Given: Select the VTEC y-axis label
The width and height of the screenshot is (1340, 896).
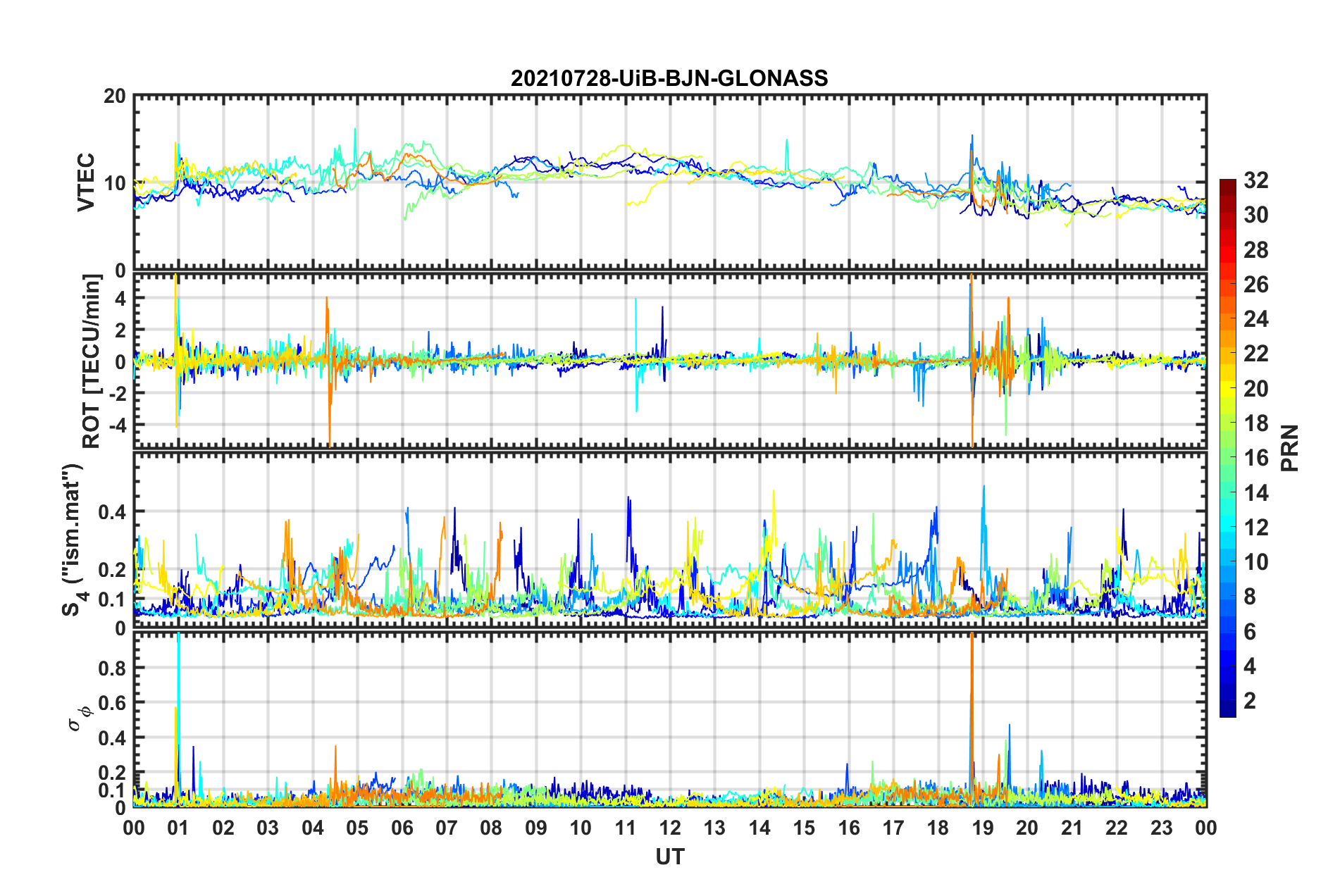Looking at the screenshot, I should click(x=86, y=182).
